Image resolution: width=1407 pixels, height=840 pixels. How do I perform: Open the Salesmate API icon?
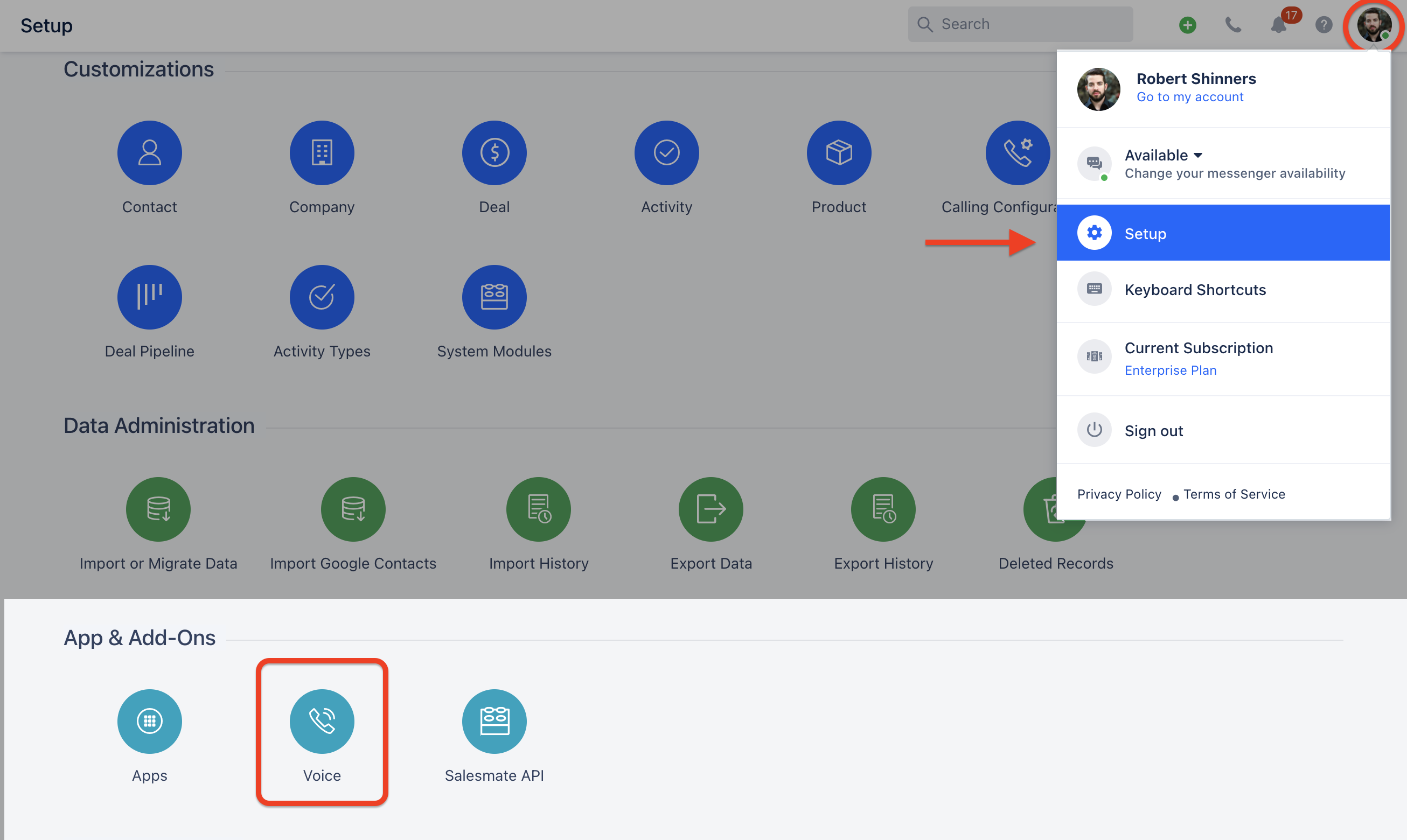click(494, 721)
